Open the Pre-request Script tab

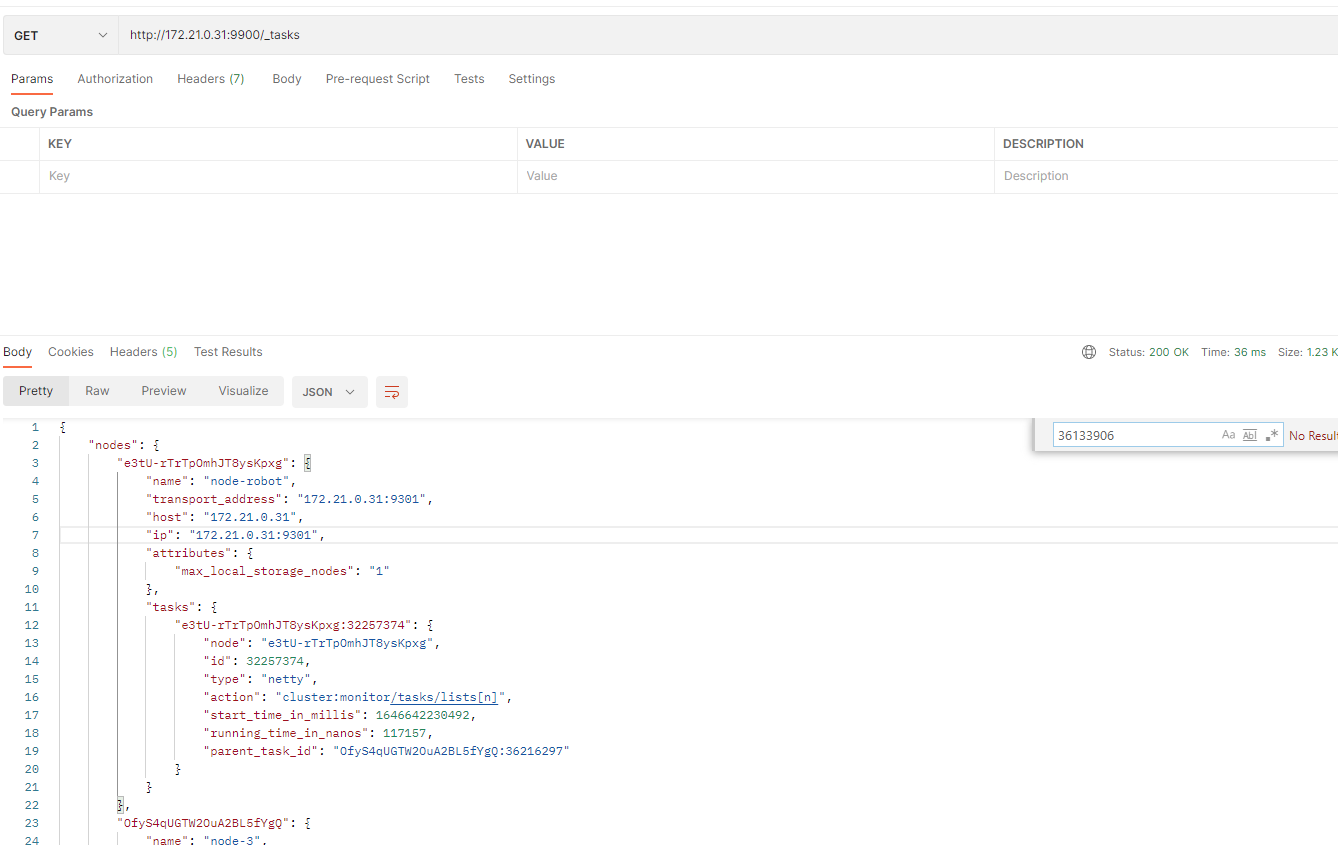click(378, 79)
